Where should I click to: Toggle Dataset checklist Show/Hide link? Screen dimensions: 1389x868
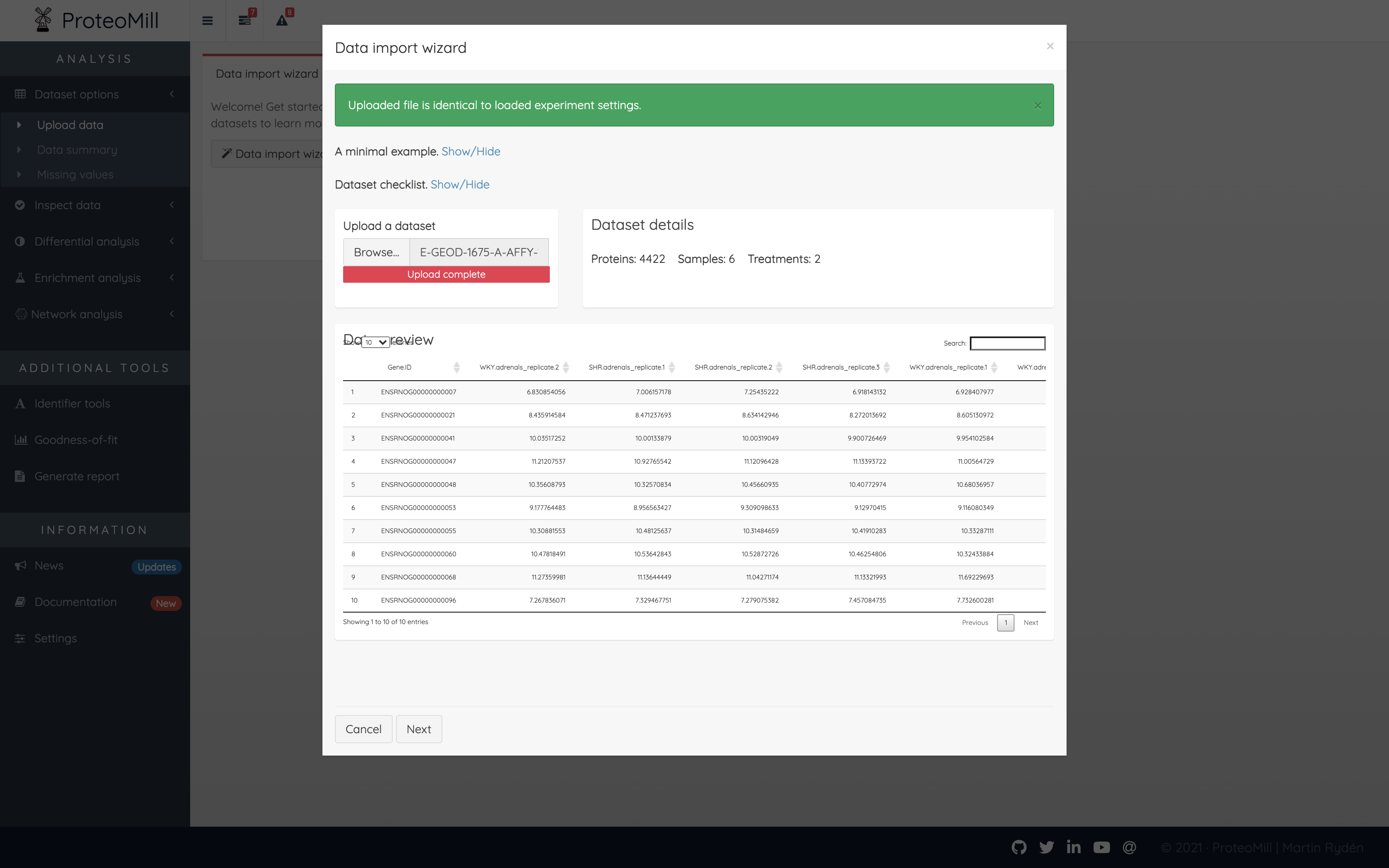[460, 185]
